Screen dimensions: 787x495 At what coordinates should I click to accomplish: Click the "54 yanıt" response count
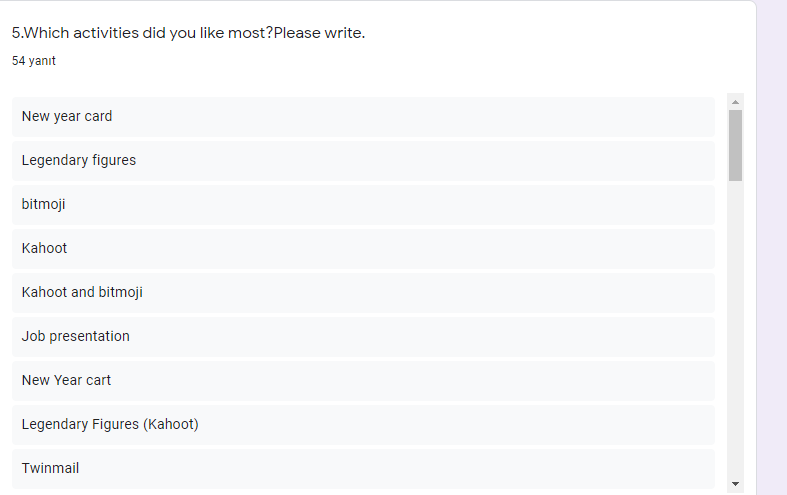[x=34, y=61]
